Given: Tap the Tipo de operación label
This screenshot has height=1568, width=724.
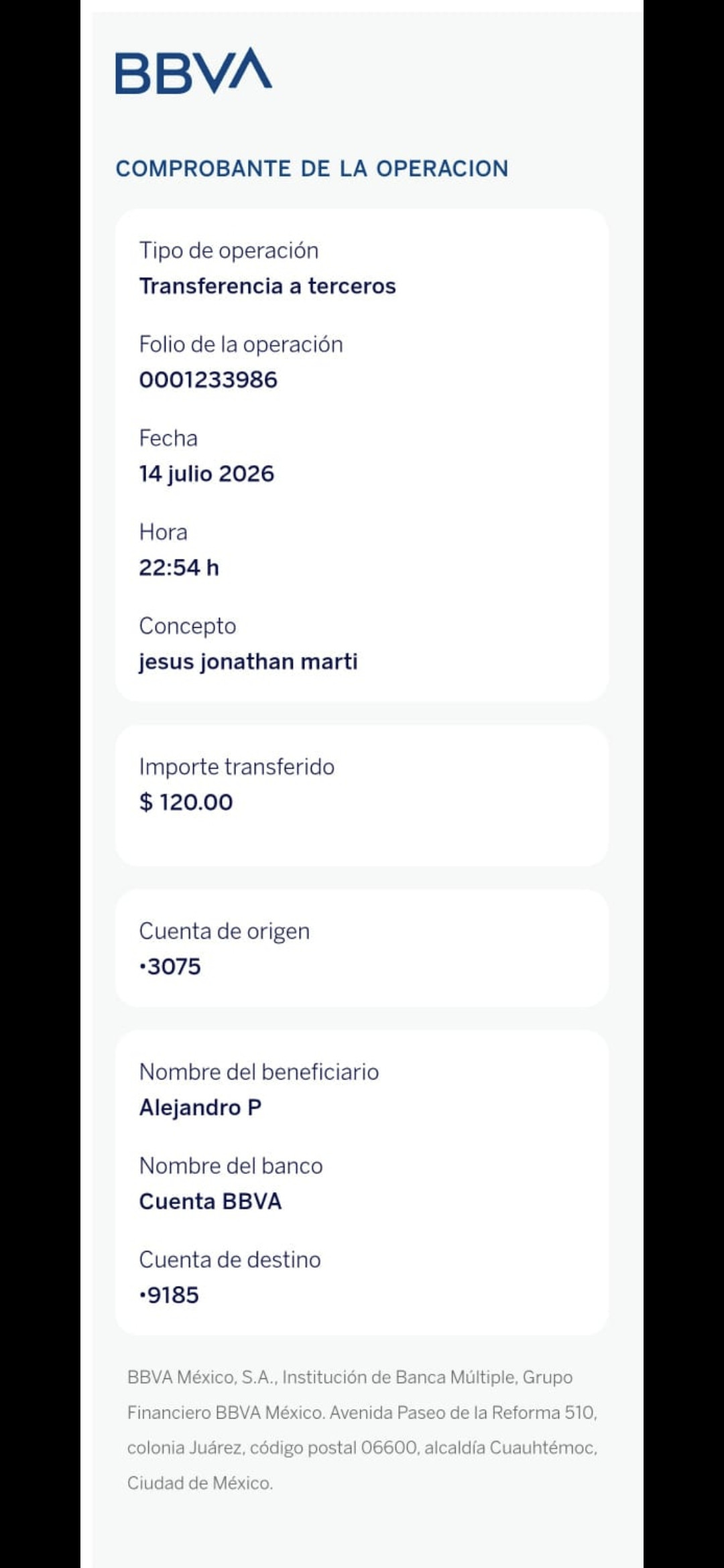Looking at the screenshot, I should point(229,251).
